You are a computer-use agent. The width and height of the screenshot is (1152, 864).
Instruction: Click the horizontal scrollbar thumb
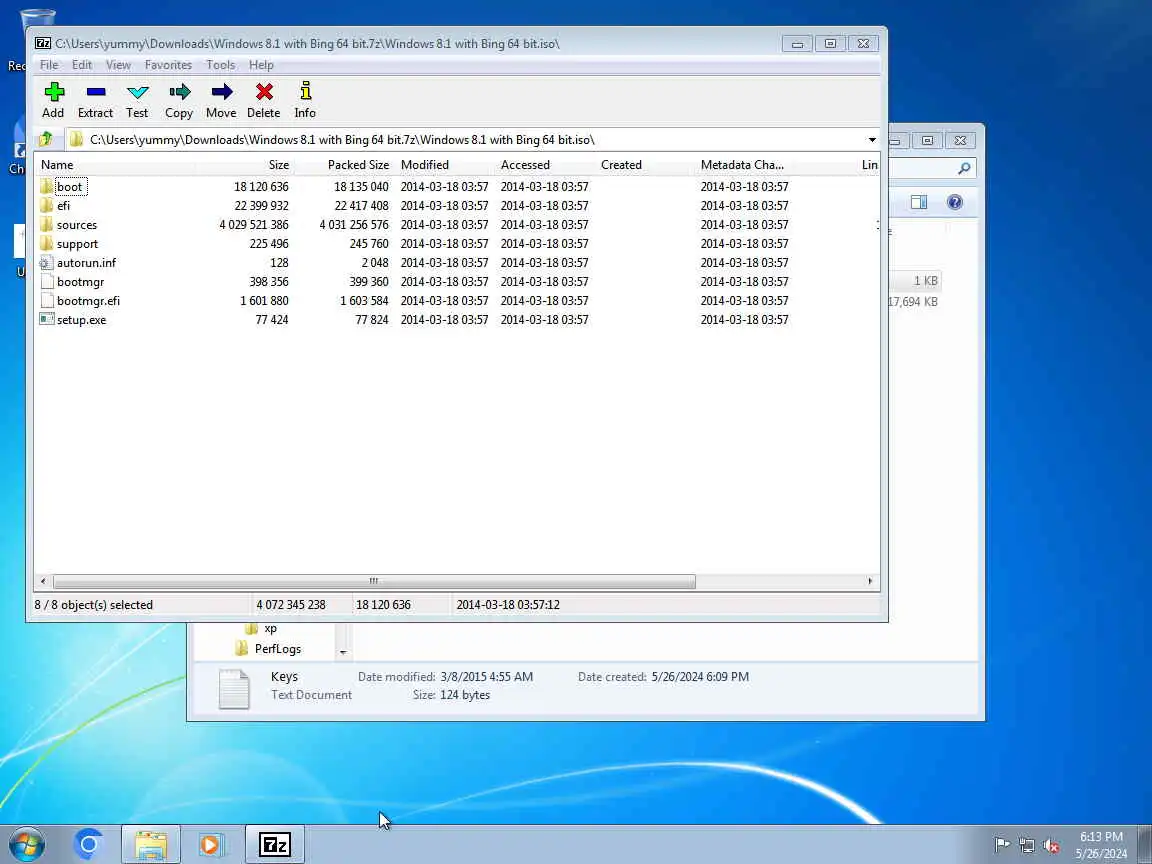point(374,581)
